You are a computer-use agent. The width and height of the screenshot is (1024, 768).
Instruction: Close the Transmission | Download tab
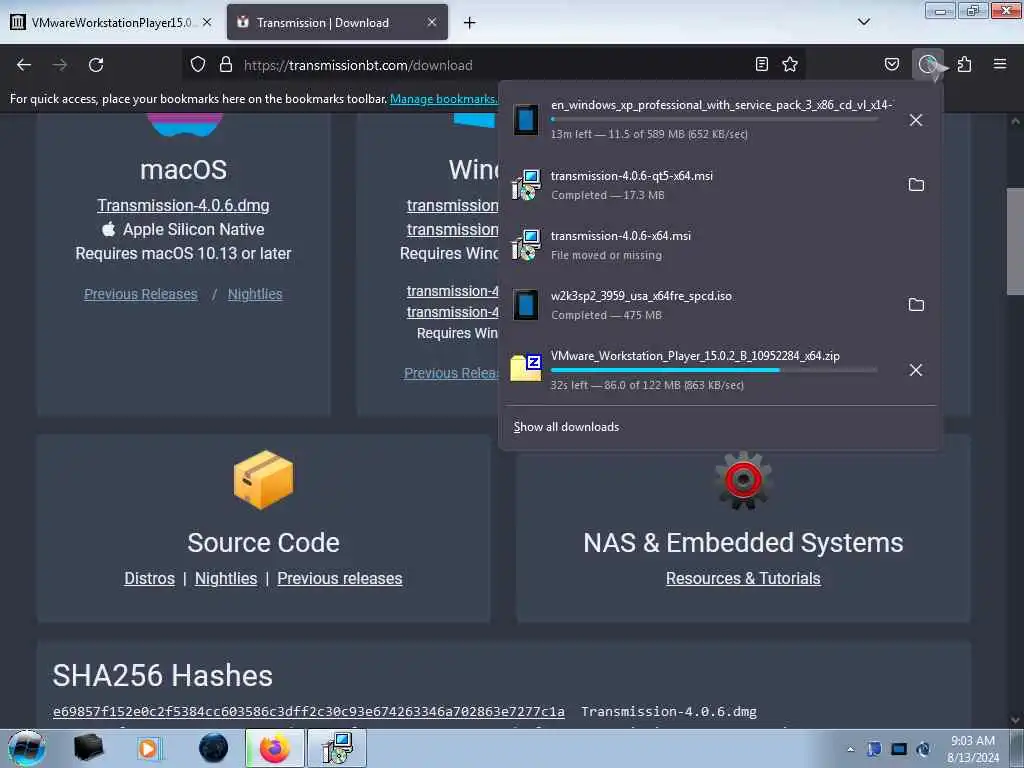(x=432, y=22)
